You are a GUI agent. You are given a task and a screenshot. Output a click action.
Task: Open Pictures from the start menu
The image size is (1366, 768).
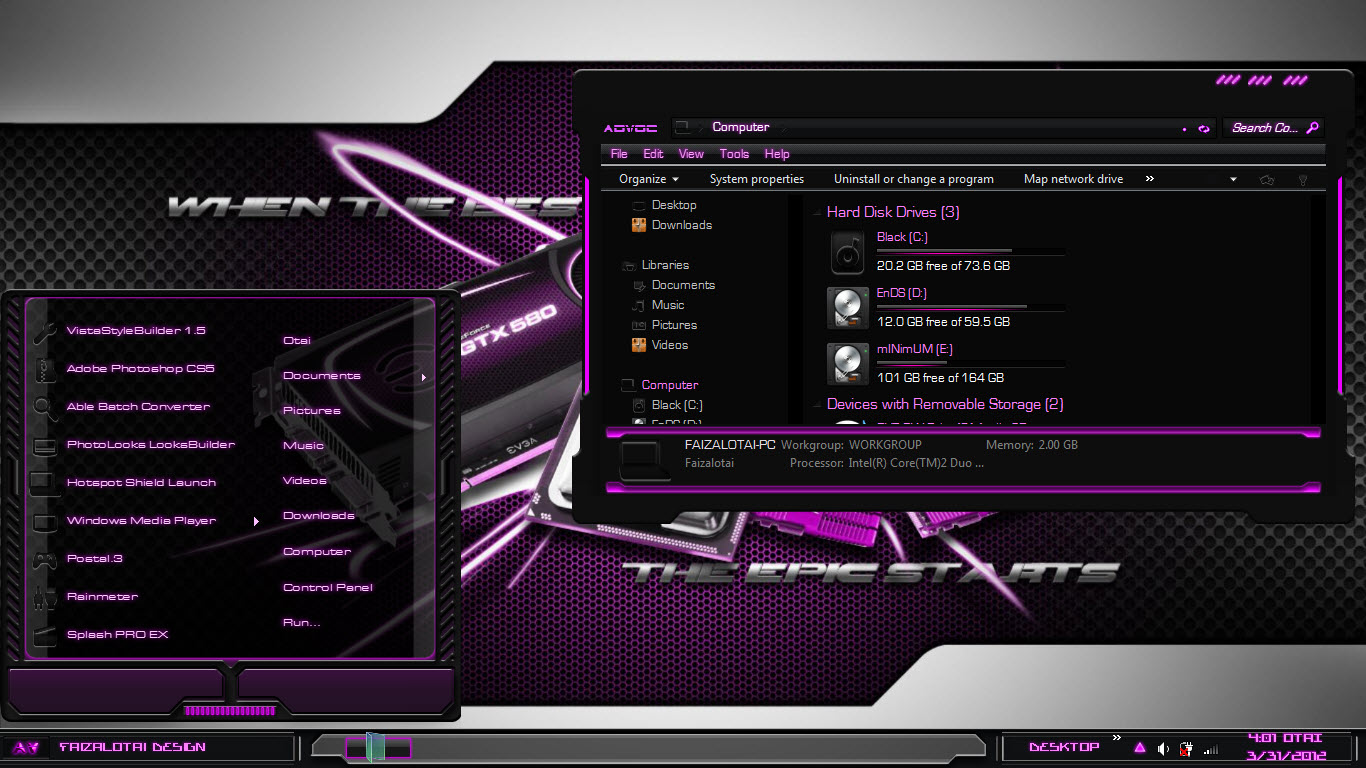[312, 411]
